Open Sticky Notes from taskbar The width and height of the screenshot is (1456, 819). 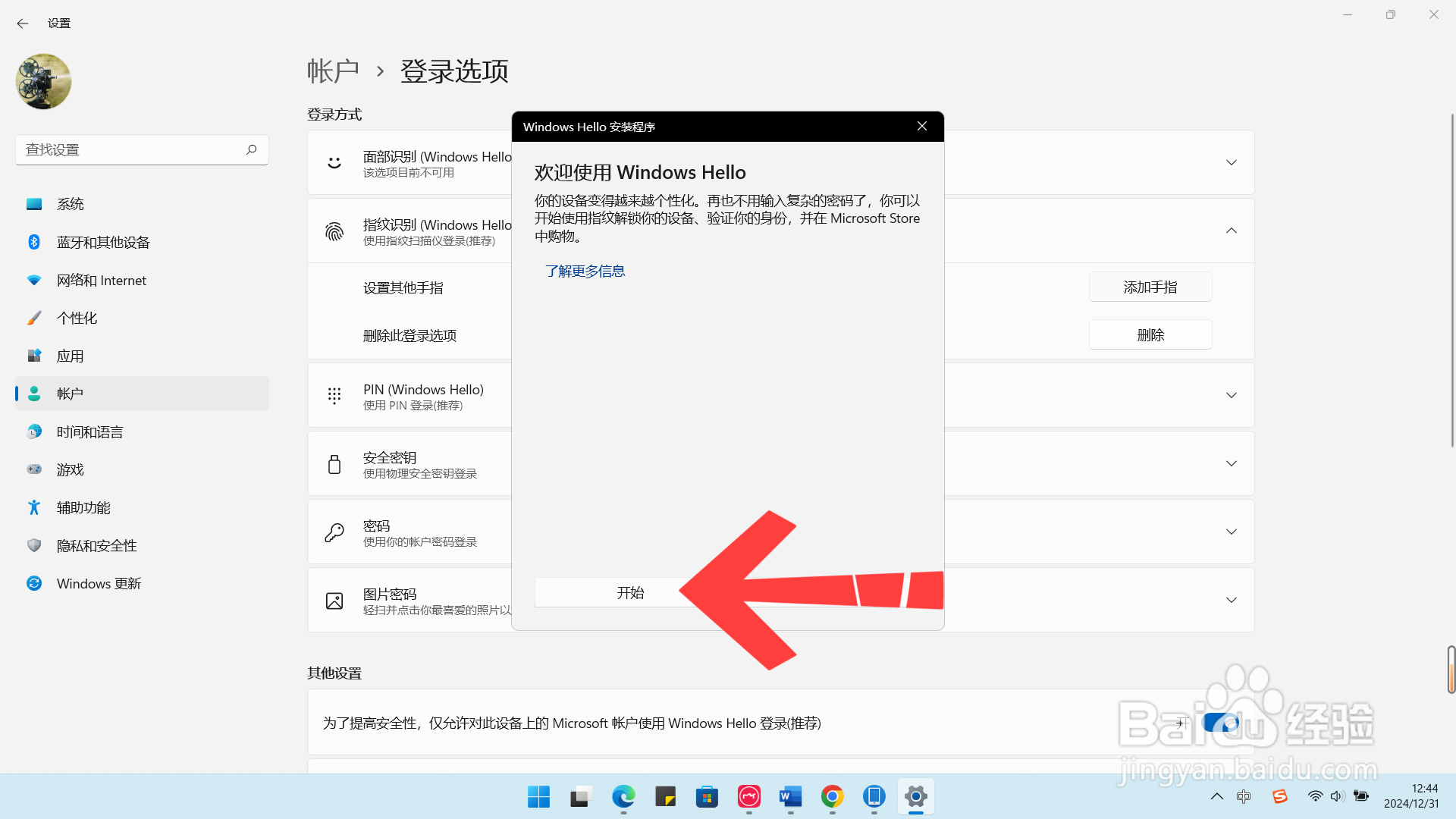(665, 796)
